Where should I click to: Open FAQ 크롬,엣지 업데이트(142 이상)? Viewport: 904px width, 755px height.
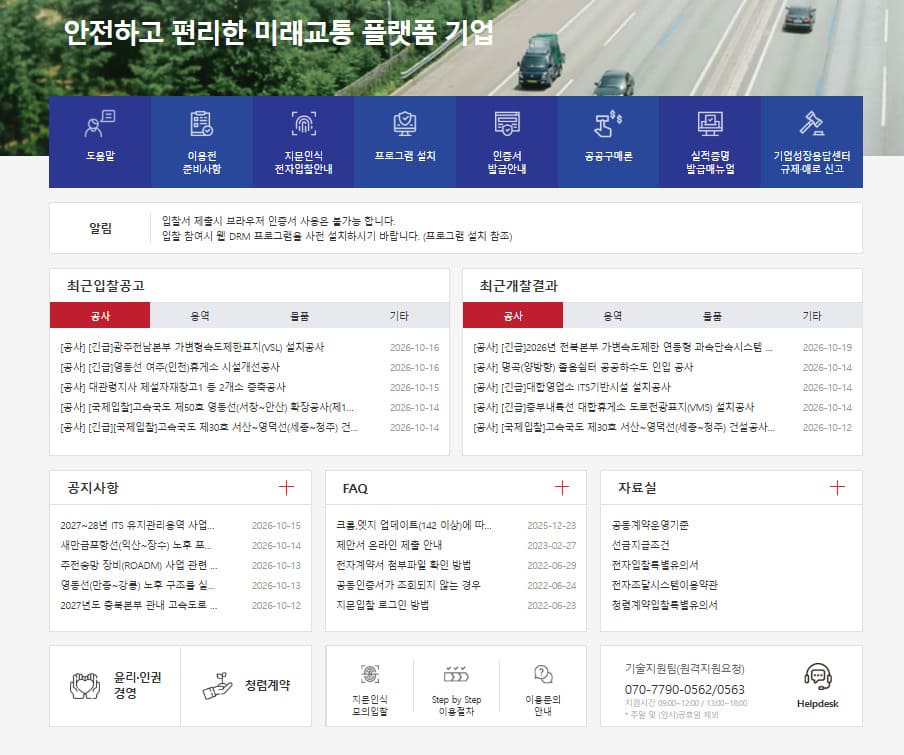pyautogui.click(x=414, y=525)
